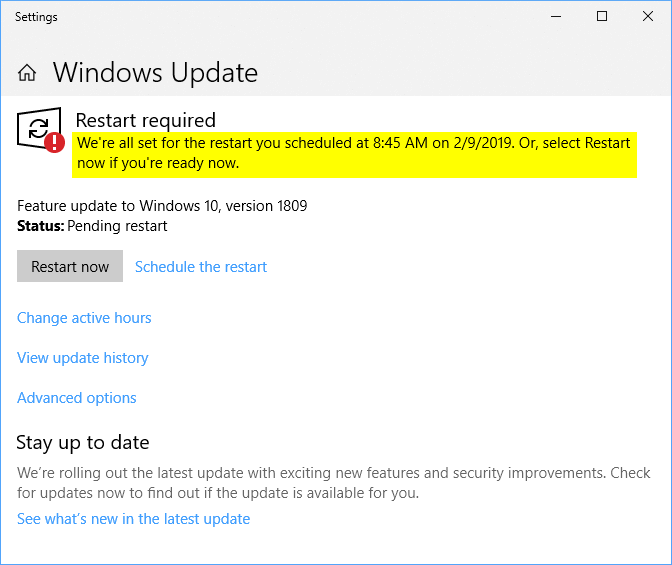
Task: Click the rolling out latest update description
Action: click(333, 483)
